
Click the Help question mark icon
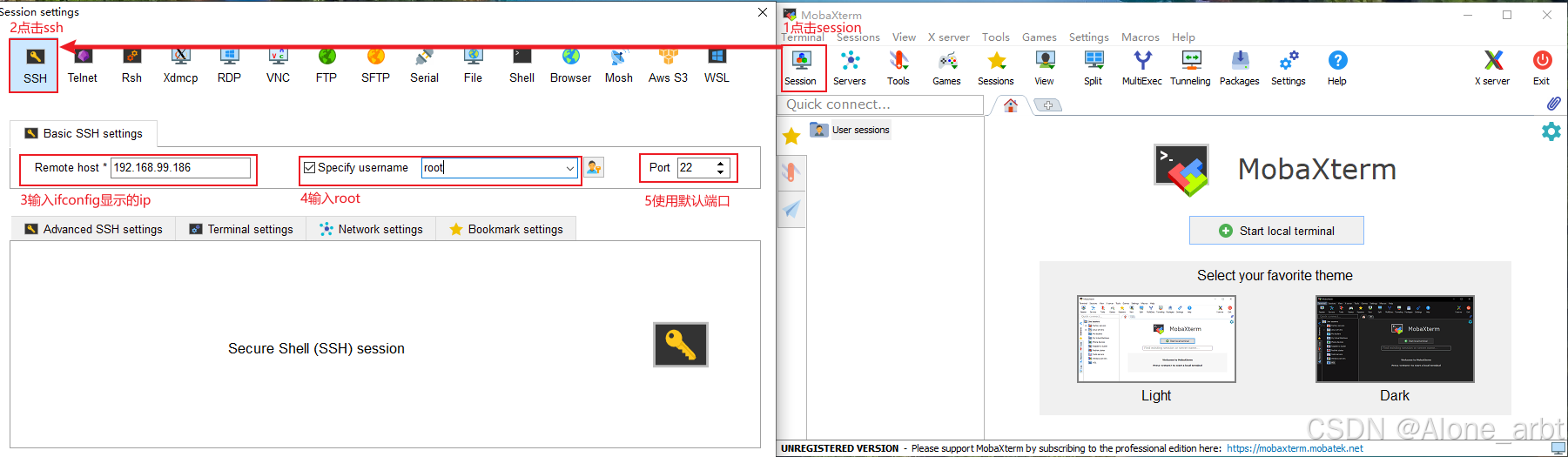1337,68
